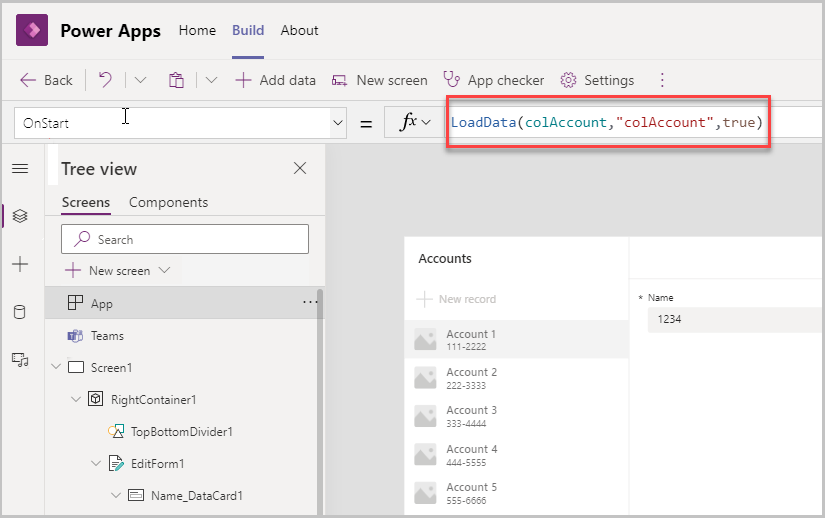825x518 pixels.
Task: Collapse the Screen1 tree node
Action: coord(56,367)
